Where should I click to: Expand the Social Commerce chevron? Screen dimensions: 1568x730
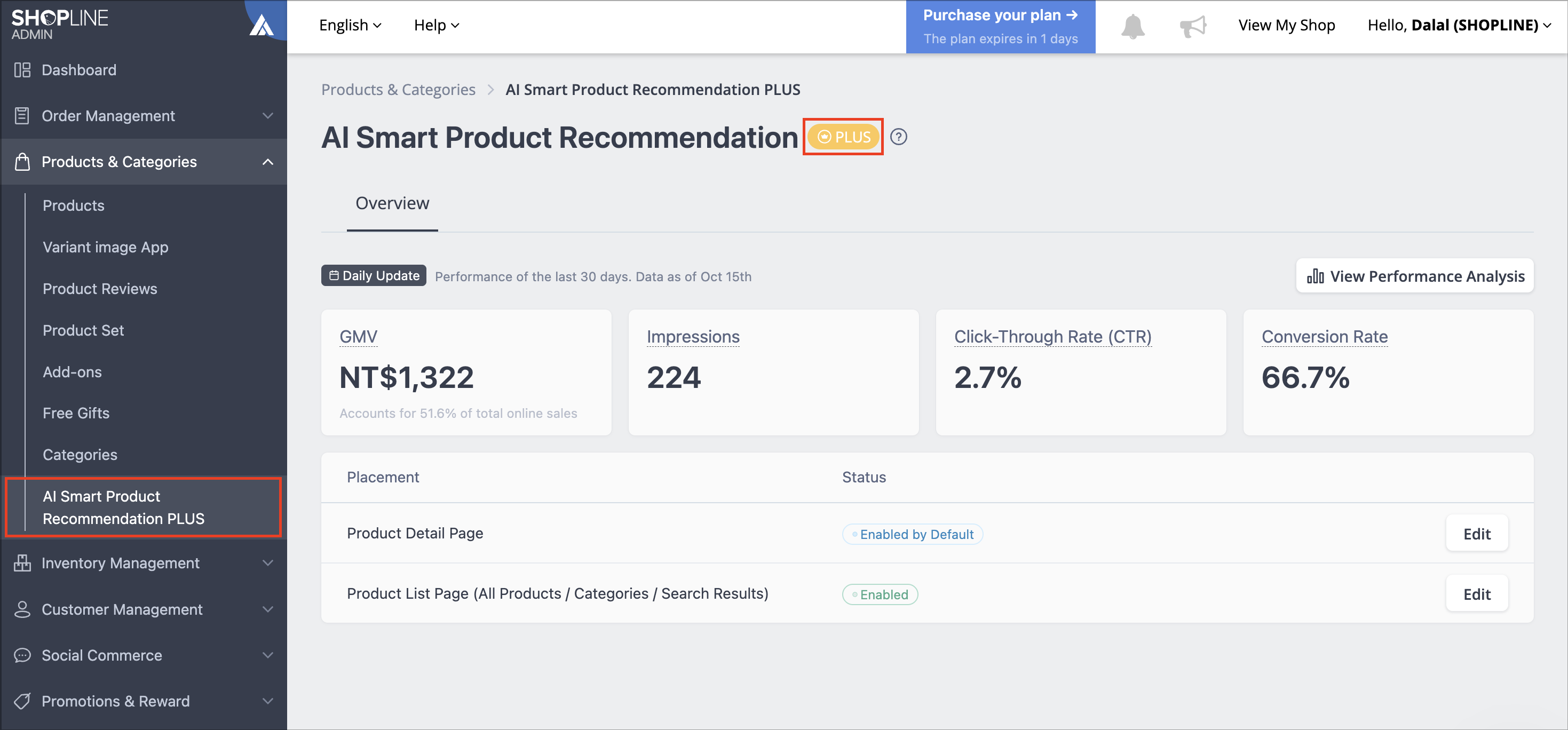point(268,656)
